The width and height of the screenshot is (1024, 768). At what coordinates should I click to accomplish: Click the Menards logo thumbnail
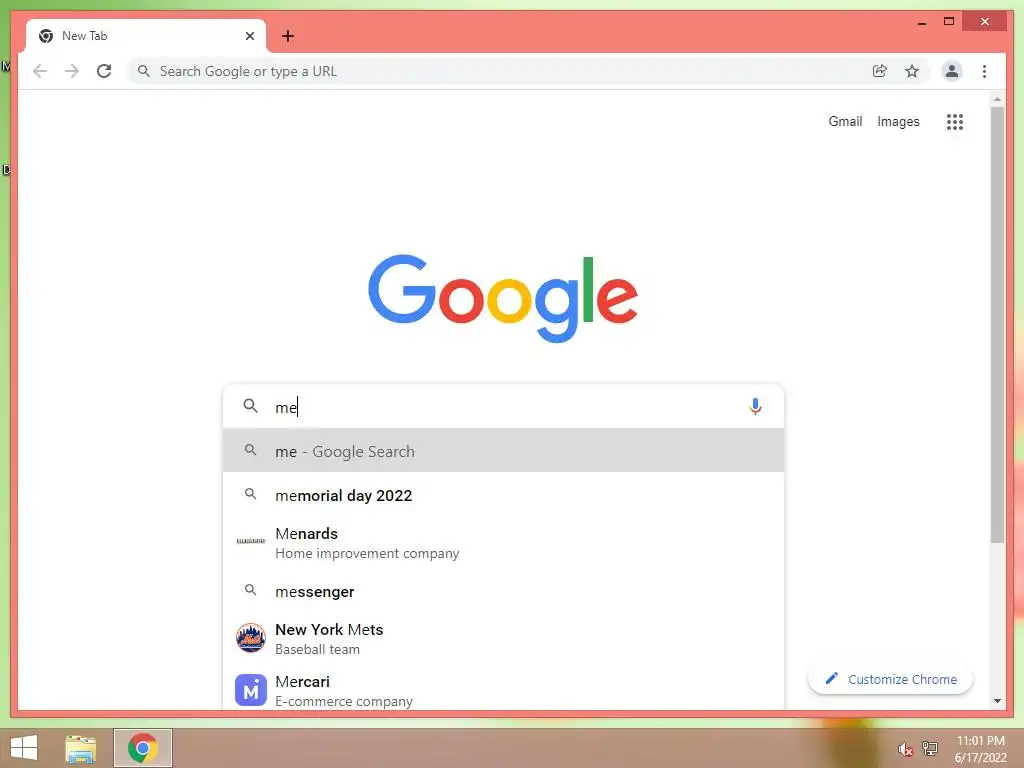tap(251, 541)
